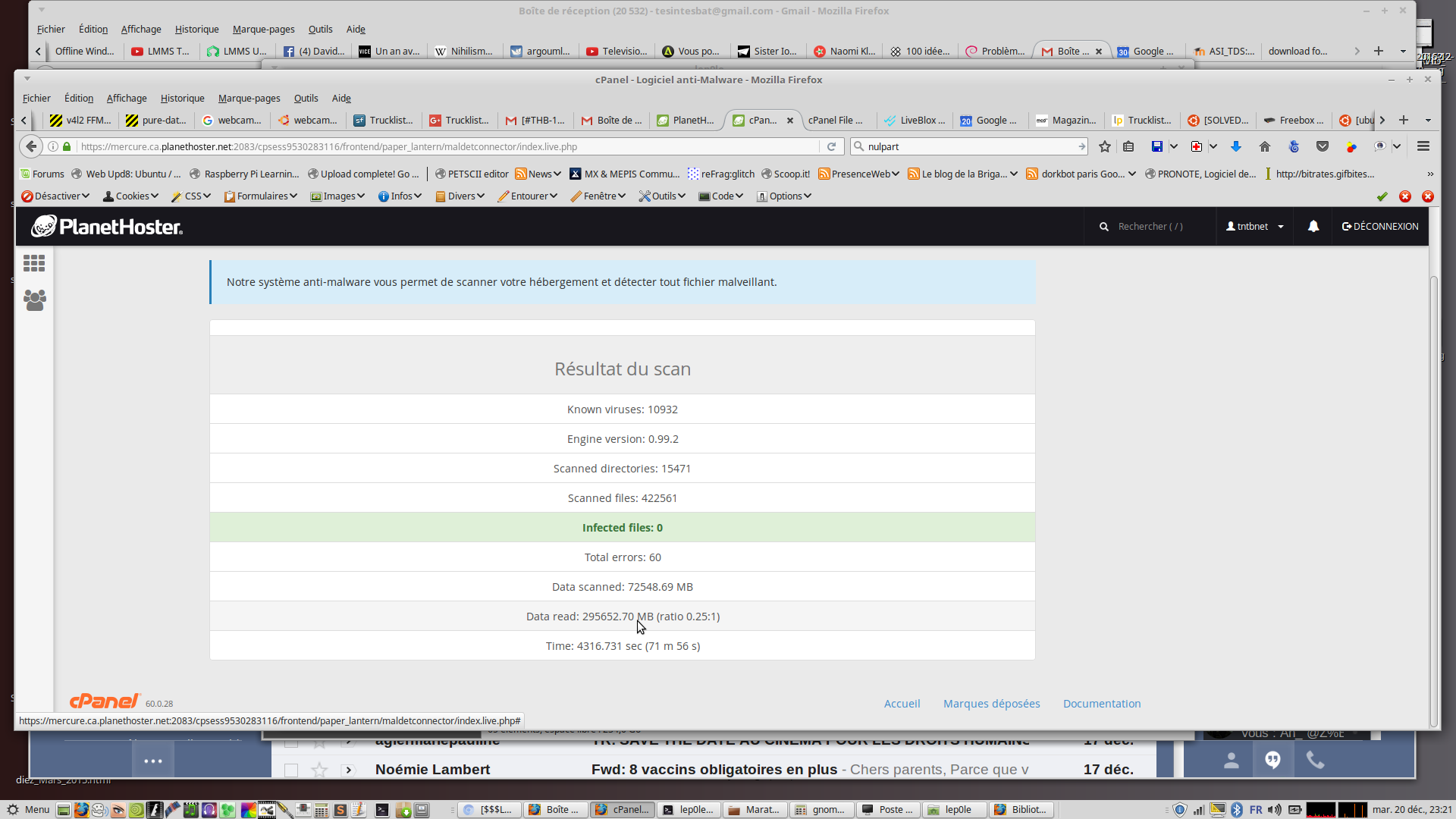Viewport: 1456px width, 819px height.
Task: Follow the Documentation footer link
Action: [x=1101, y=704]
